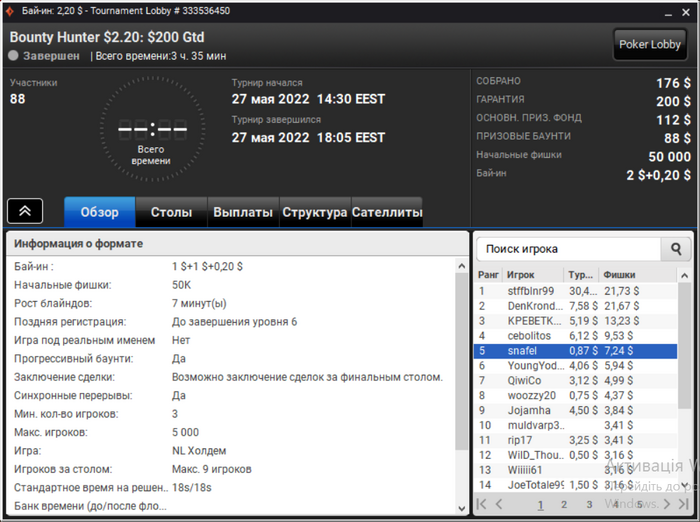Click the search magnifier icon

pos(676,249)
